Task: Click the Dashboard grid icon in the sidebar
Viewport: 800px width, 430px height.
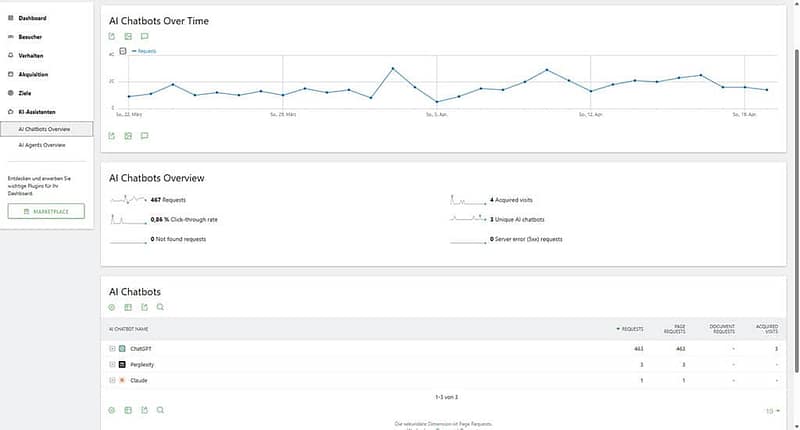Action: [x=11, y=18]
